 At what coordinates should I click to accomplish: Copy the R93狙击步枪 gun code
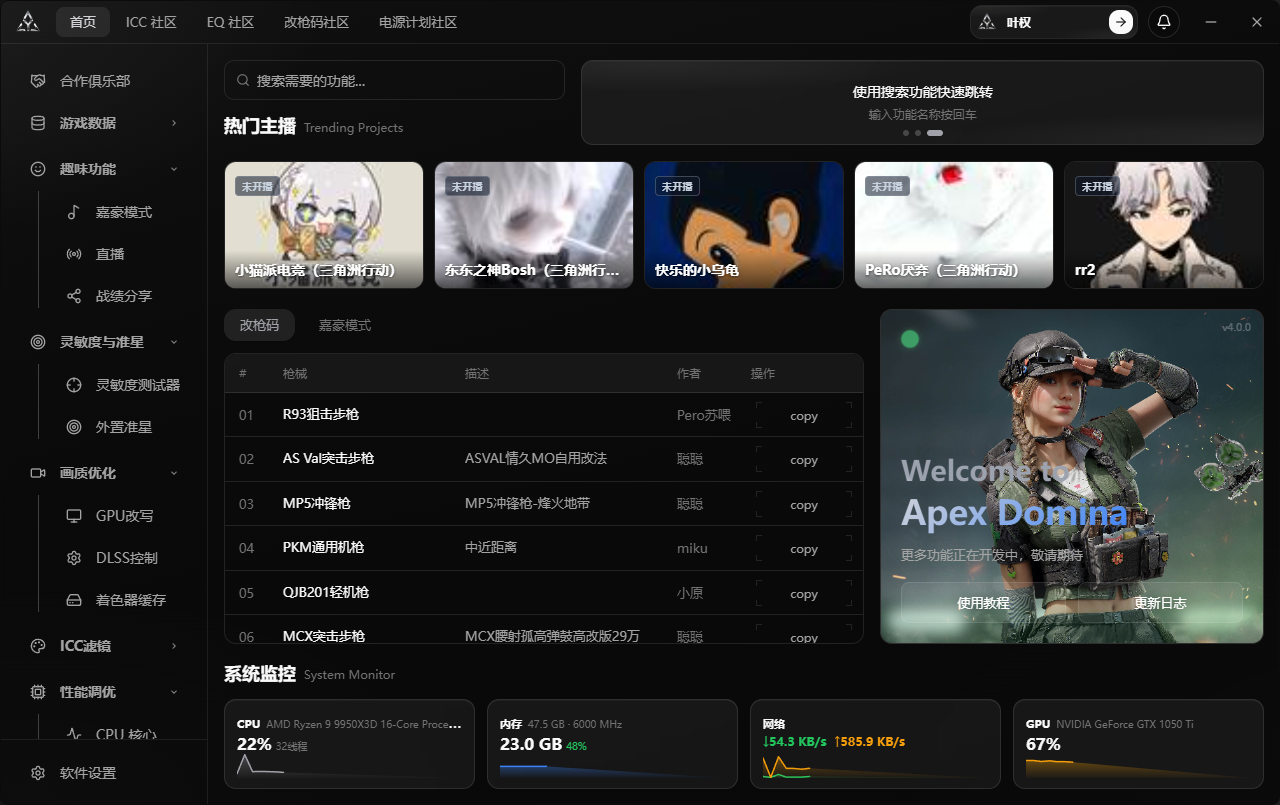click(804, 416)
